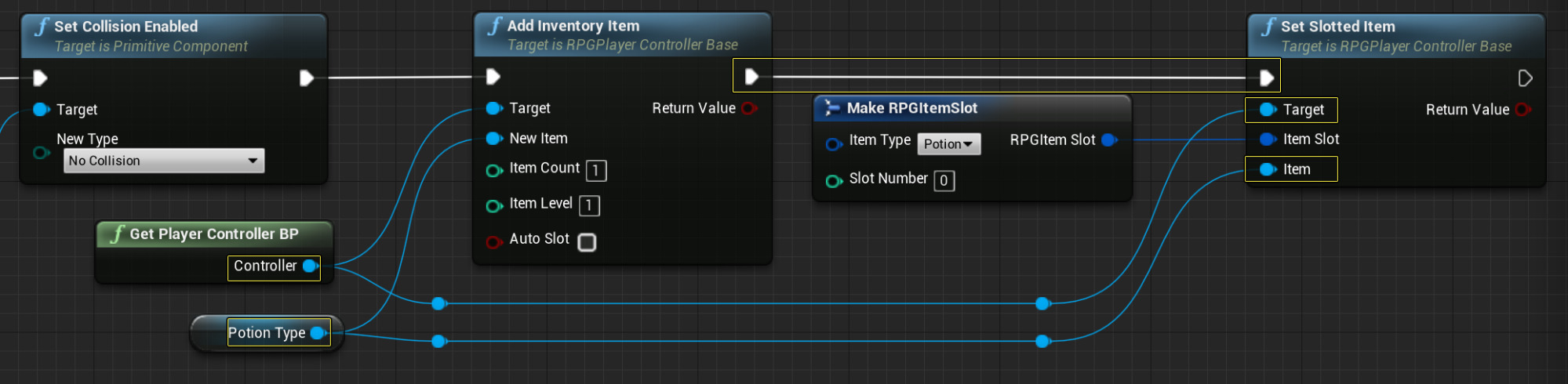
Task: Click the RPGItem Slot output pin
Action: click(x=1109, y=140)
